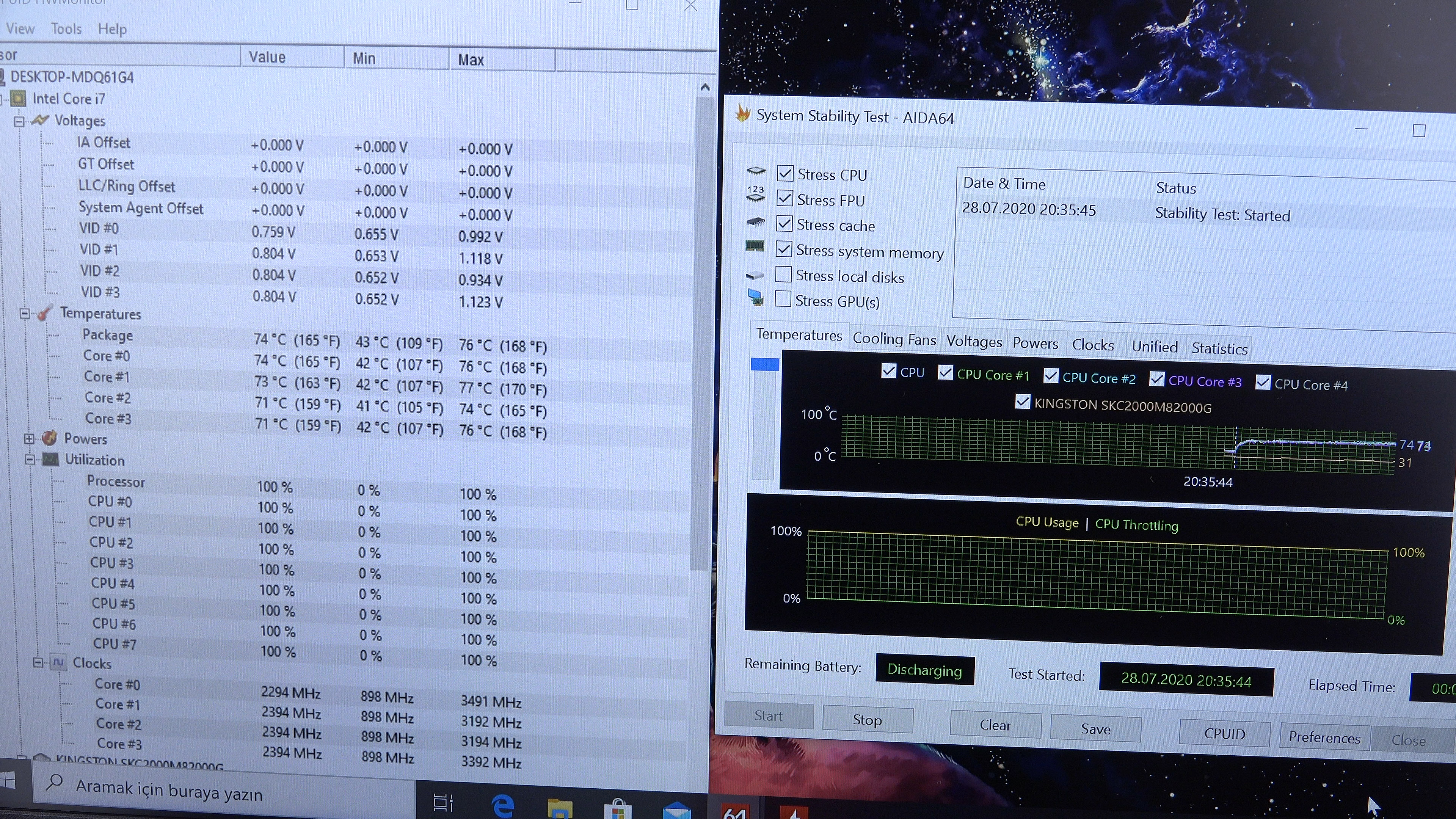Uncheck the Stress system memory checkbox

[x=783, y=249]
